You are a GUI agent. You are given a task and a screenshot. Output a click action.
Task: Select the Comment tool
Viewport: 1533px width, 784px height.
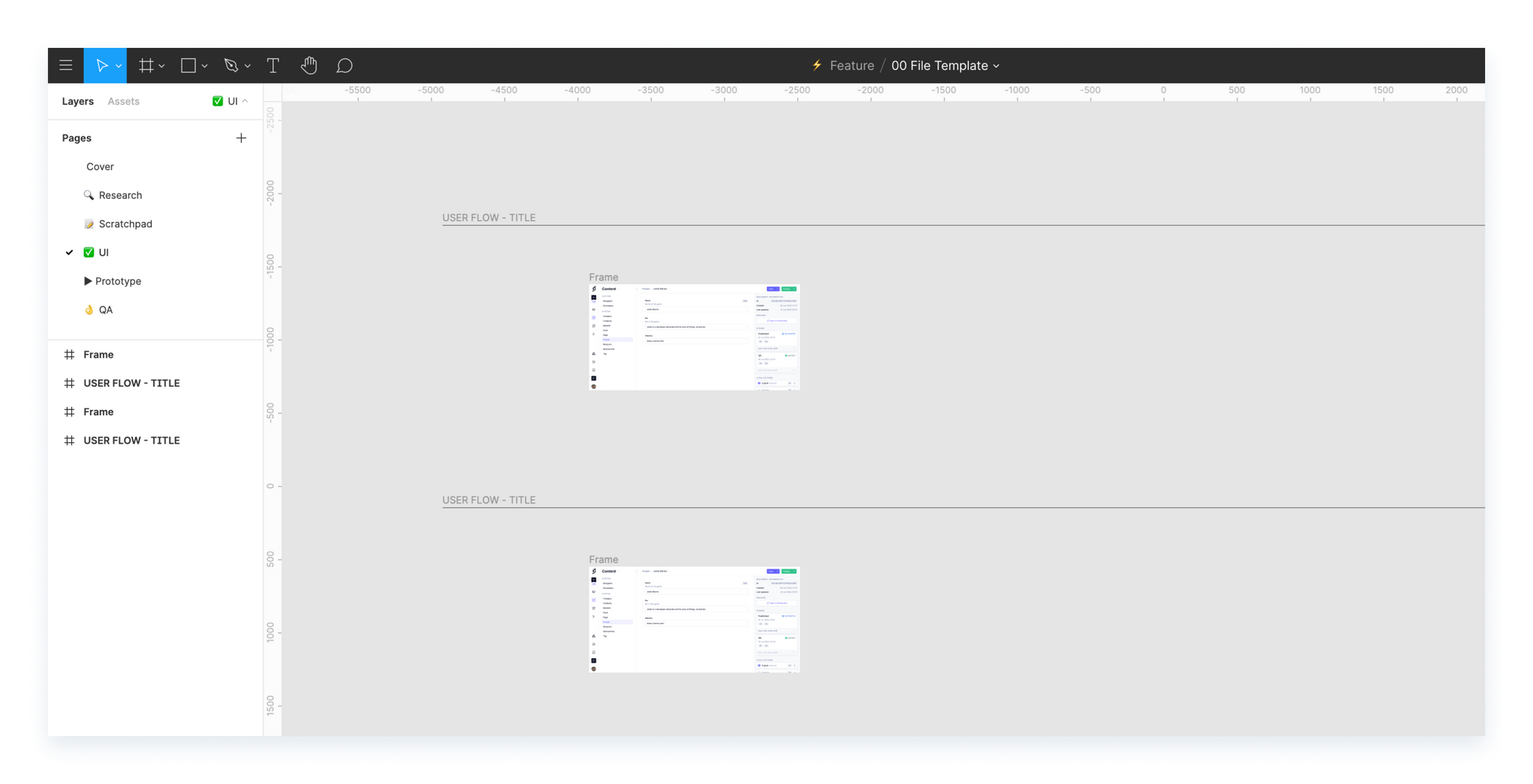pos(344,66)
